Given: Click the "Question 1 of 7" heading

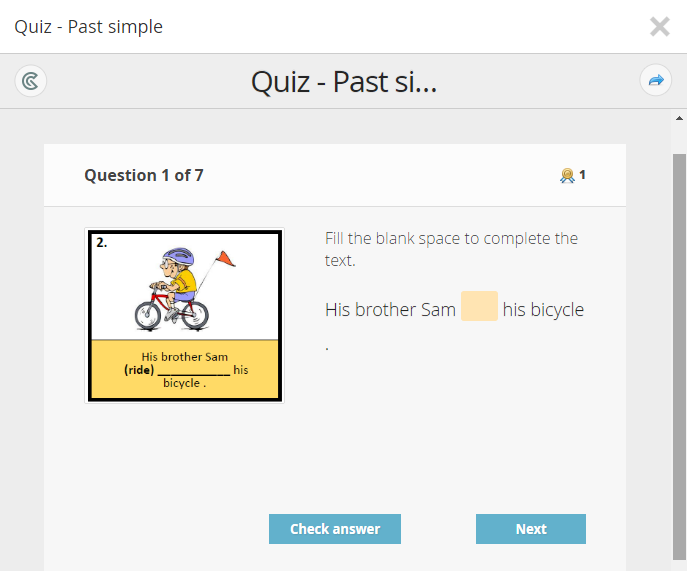Looking at the screenshot, I should click(x=144, y=176).
